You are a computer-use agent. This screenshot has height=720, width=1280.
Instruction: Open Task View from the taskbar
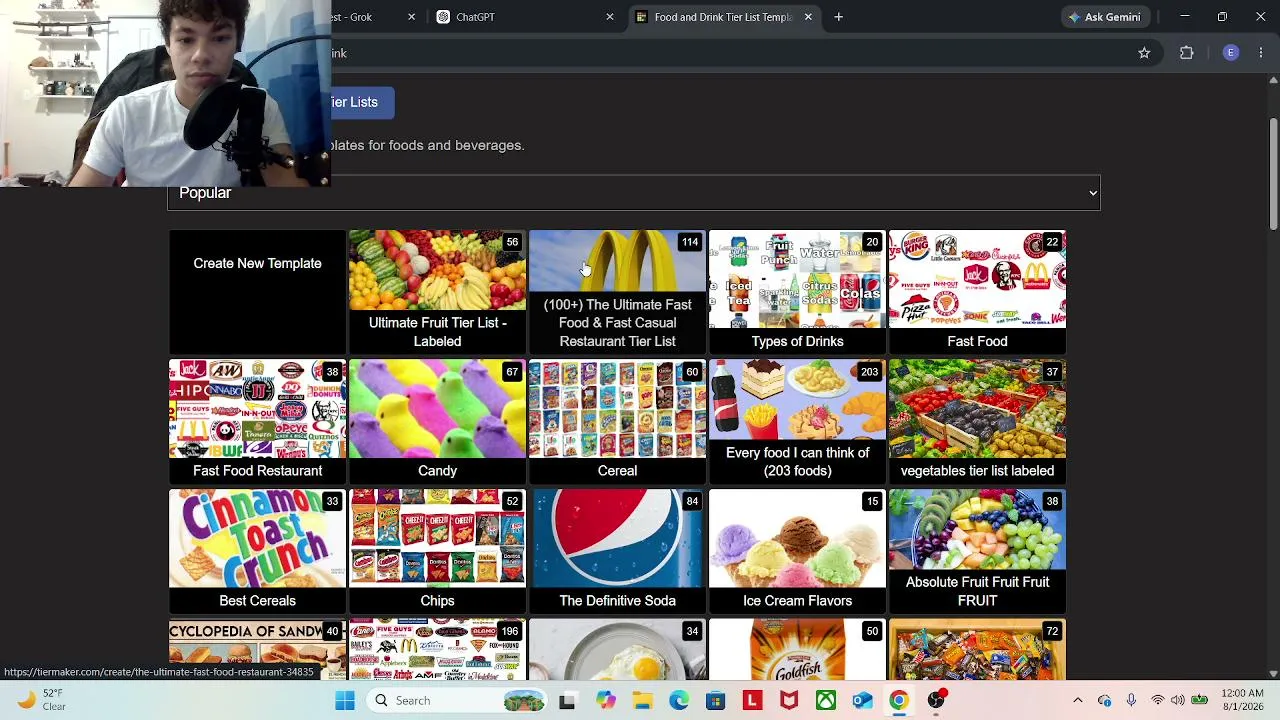click(567, 701)
